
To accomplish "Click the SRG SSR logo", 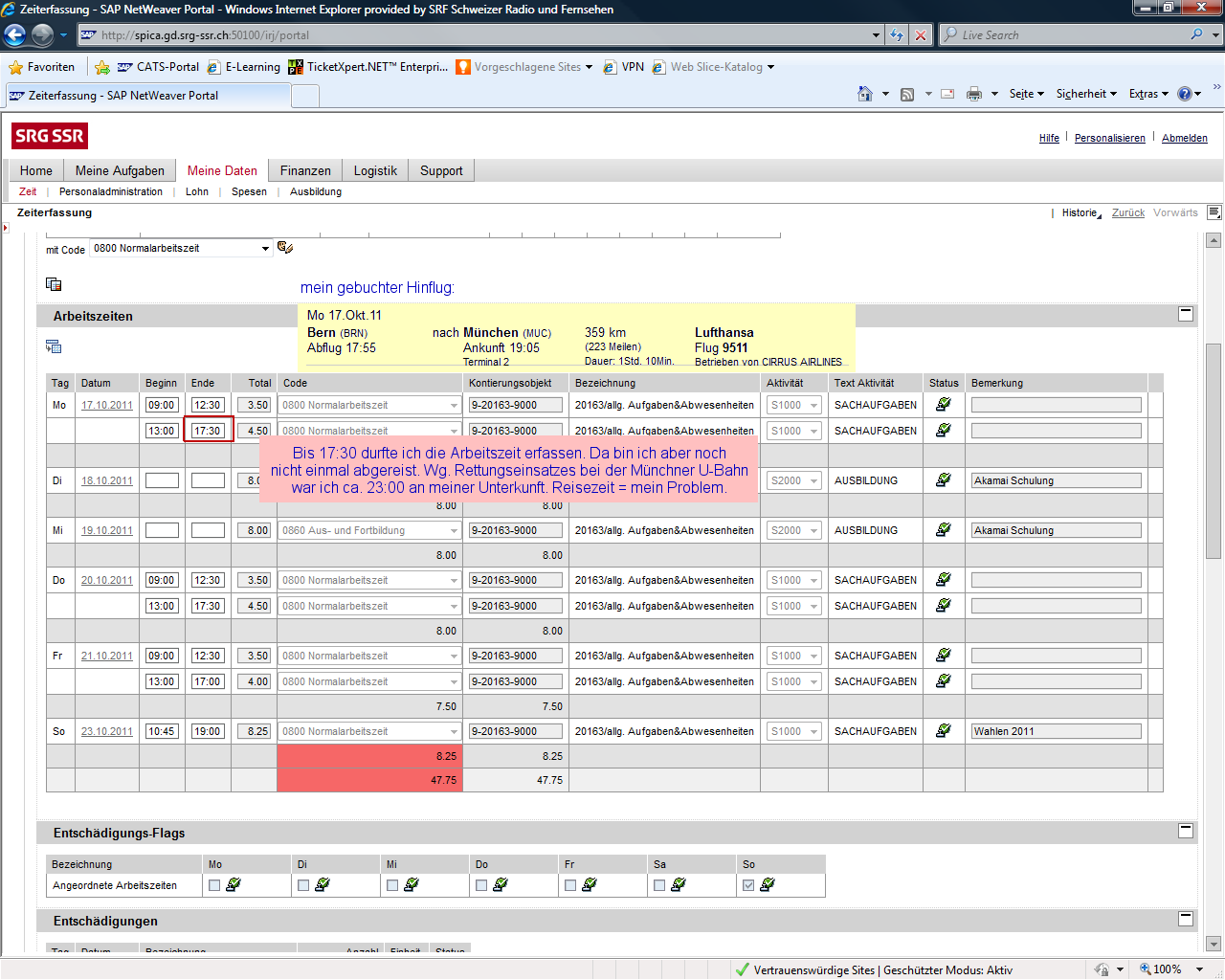I will [50, 136].
